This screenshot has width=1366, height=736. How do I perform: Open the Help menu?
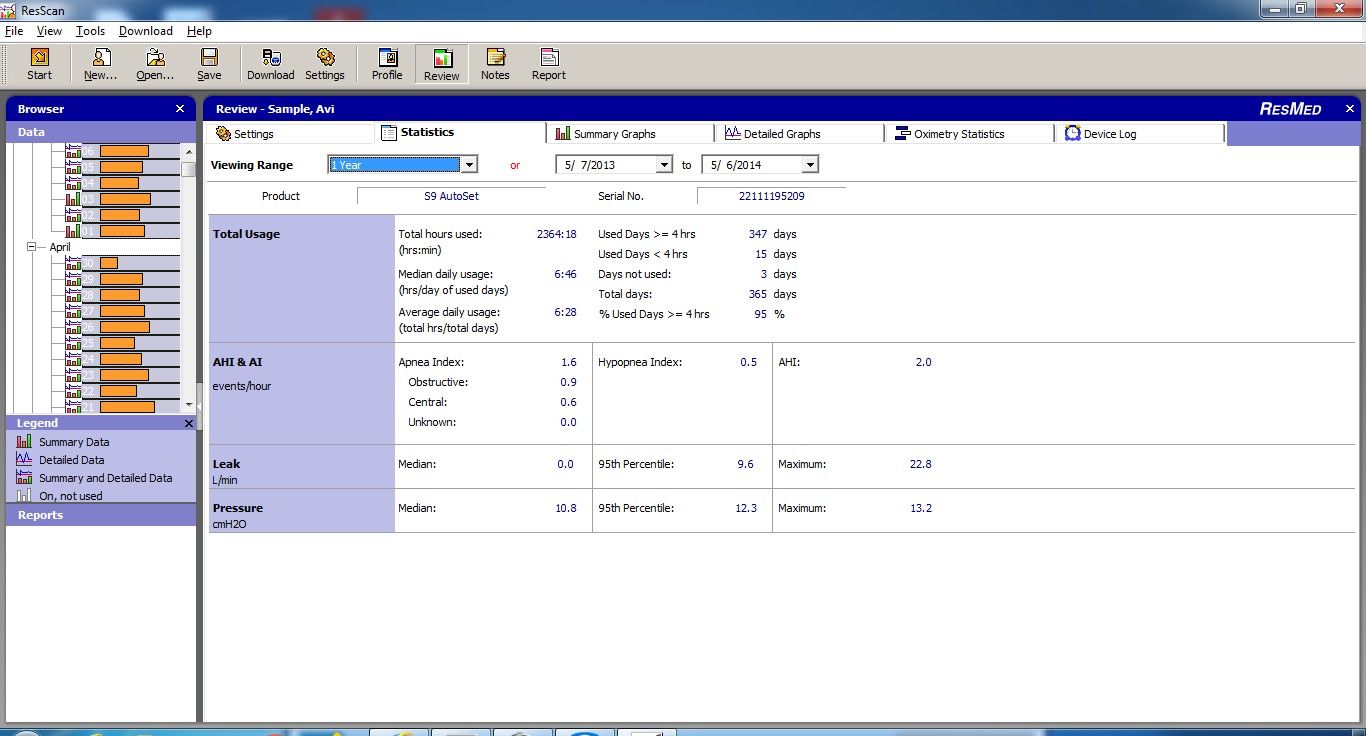pyautogui.click(x=199, y=31)
